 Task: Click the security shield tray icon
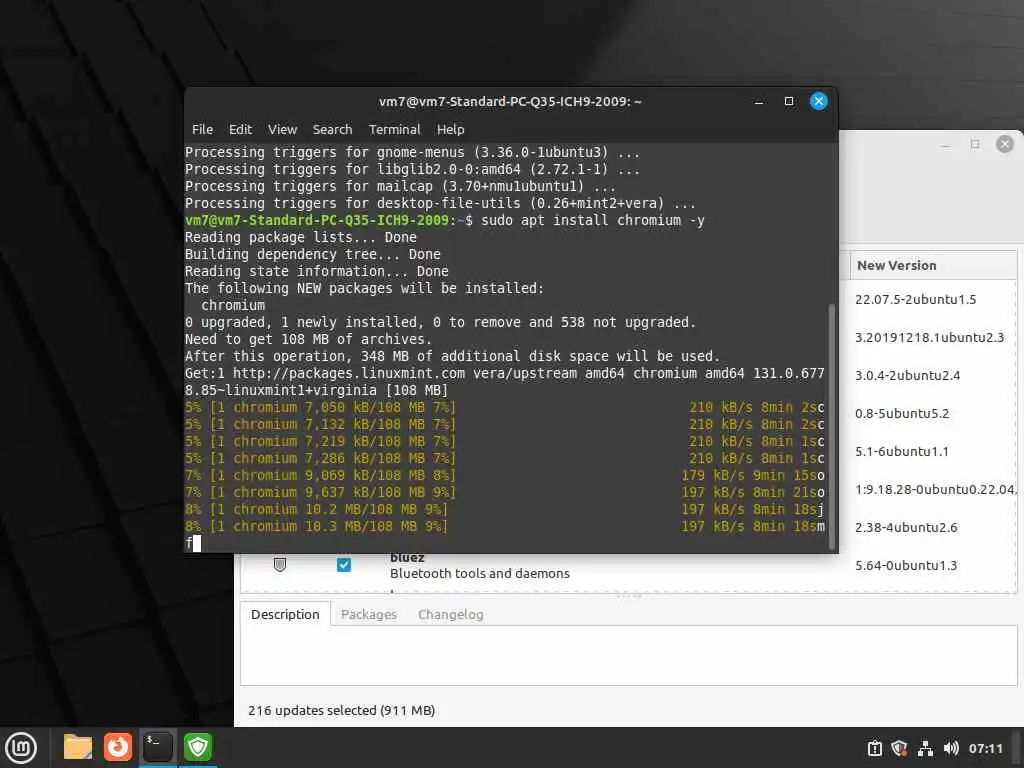pos(899,748)
